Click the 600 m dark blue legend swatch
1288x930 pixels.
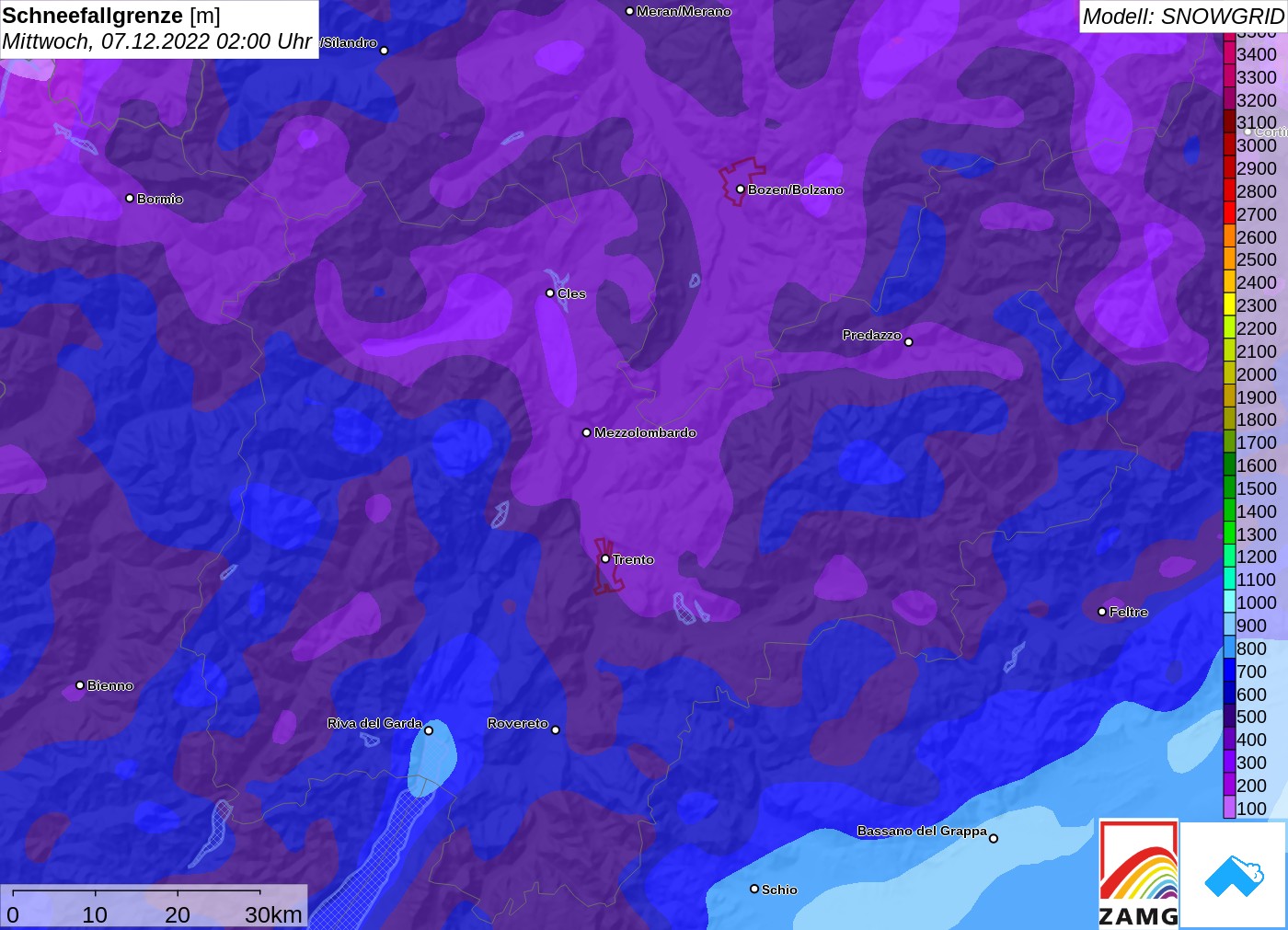click(1229, 694)
